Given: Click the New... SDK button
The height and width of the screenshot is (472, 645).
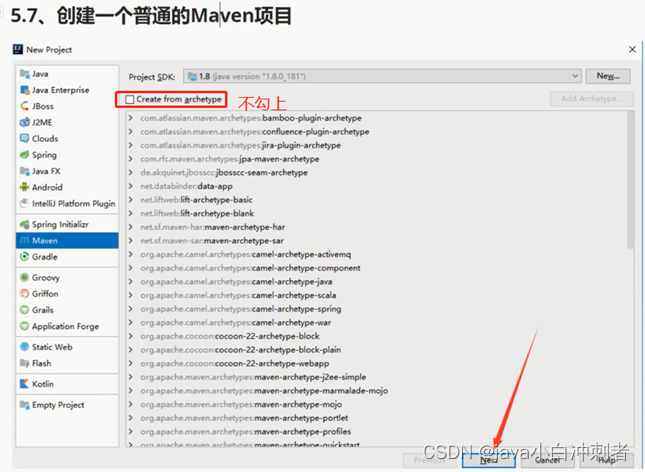Looking at the screenshot, I should point(608,76).
